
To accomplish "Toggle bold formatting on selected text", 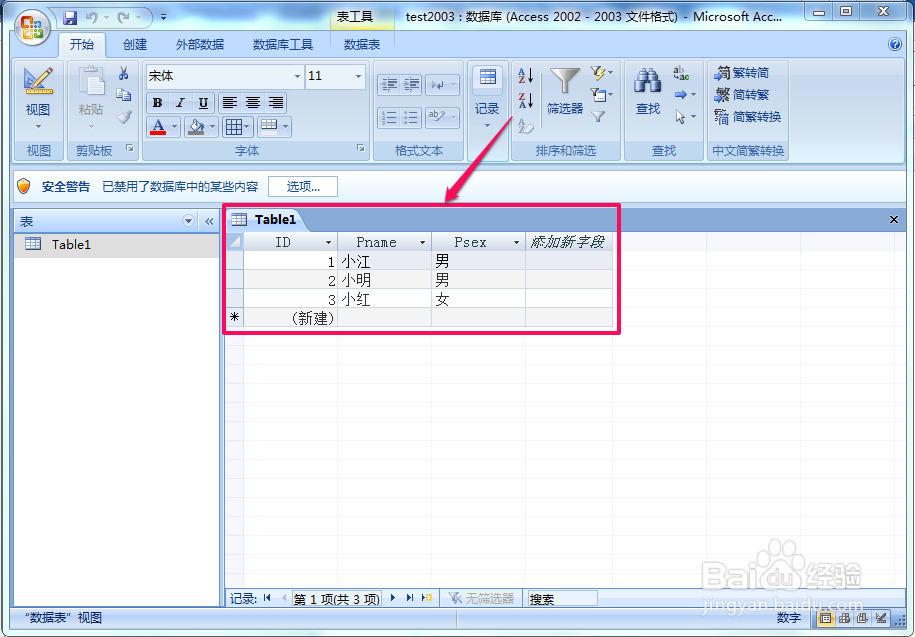I will [x=156, y=103].
